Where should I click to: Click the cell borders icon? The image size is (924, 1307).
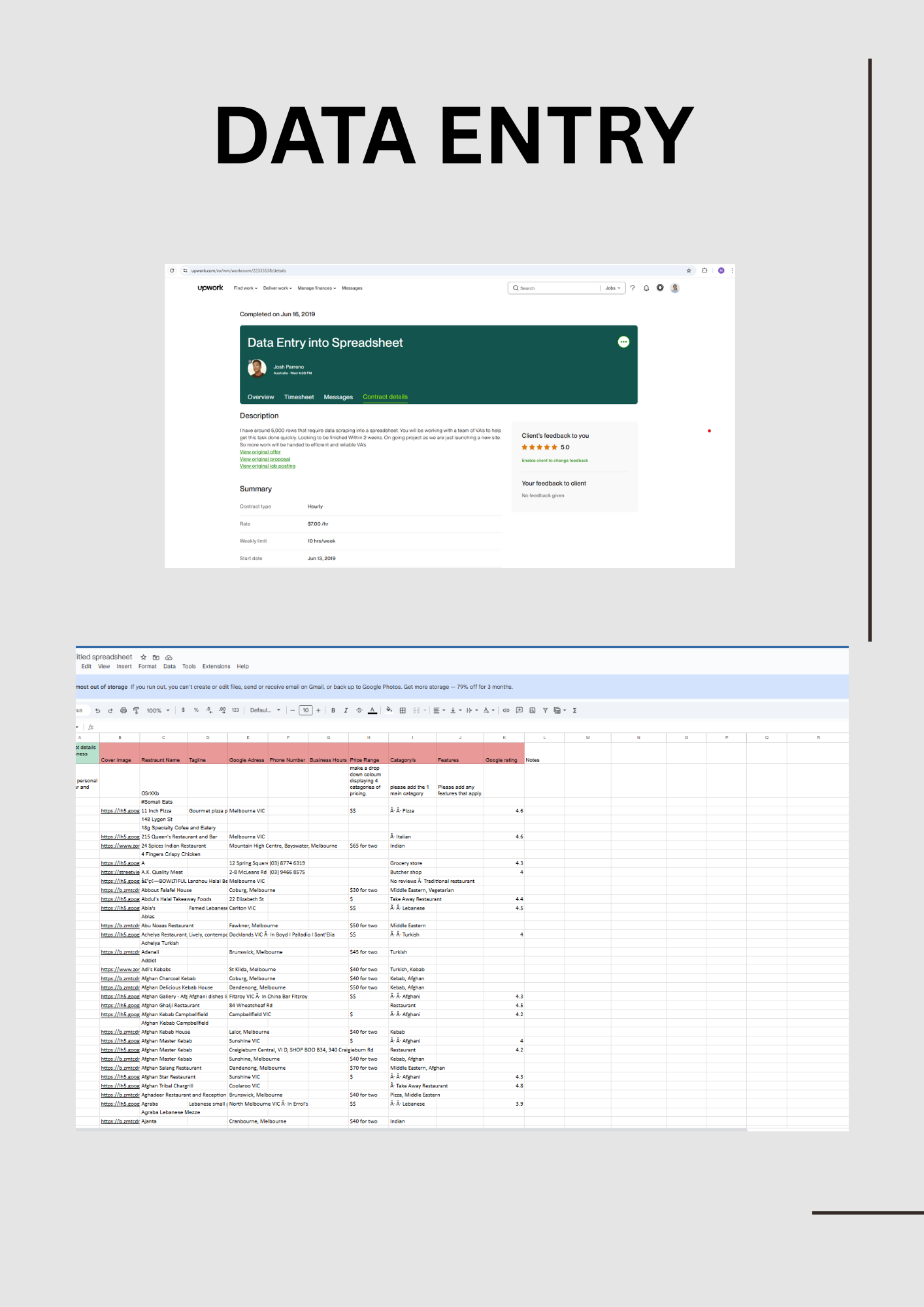pyautogui.click(x=403, y=710)
